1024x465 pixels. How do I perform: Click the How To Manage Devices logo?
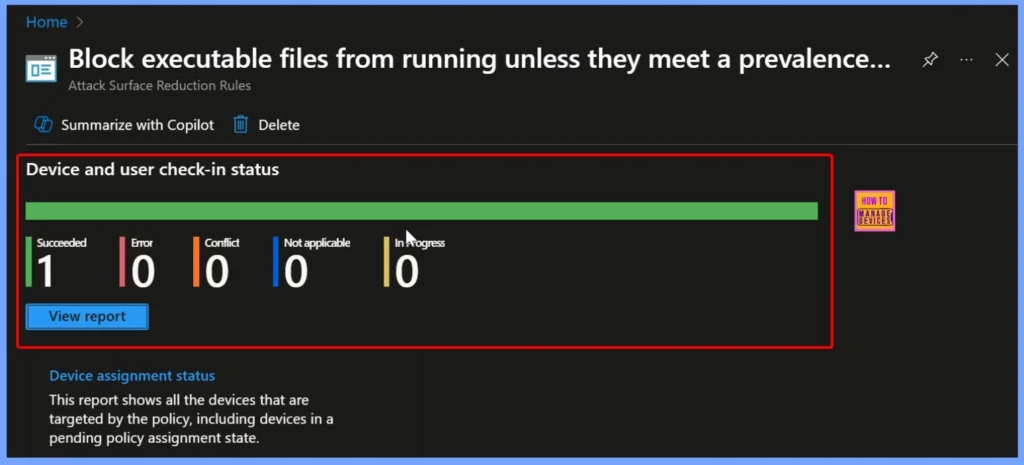[x=874, y=211]
